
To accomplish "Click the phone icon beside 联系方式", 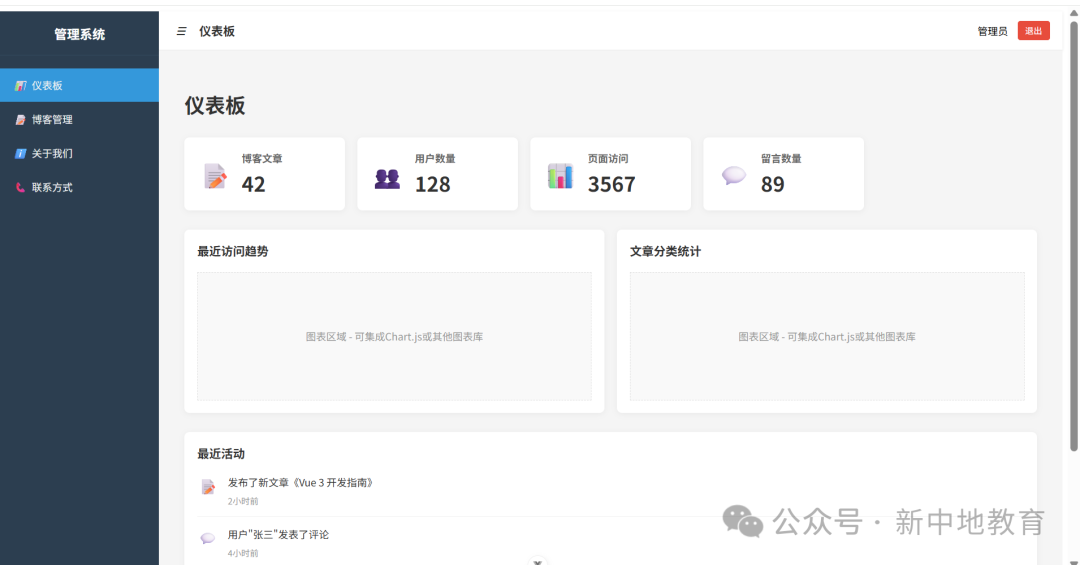I will 21,187.
